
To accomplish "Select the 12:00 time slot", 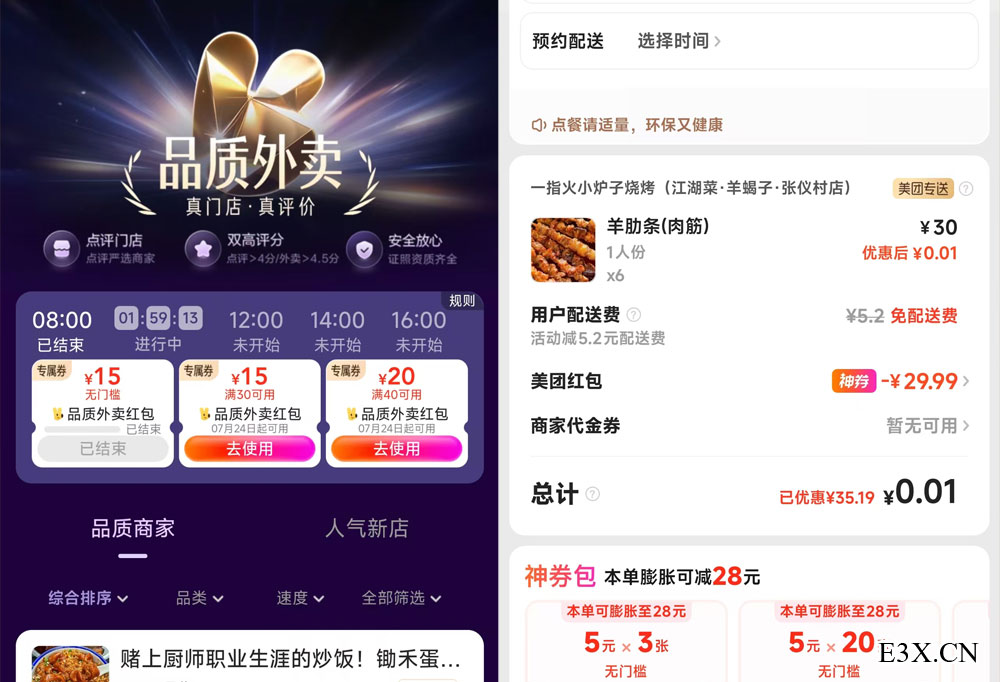I will point(256,331).
